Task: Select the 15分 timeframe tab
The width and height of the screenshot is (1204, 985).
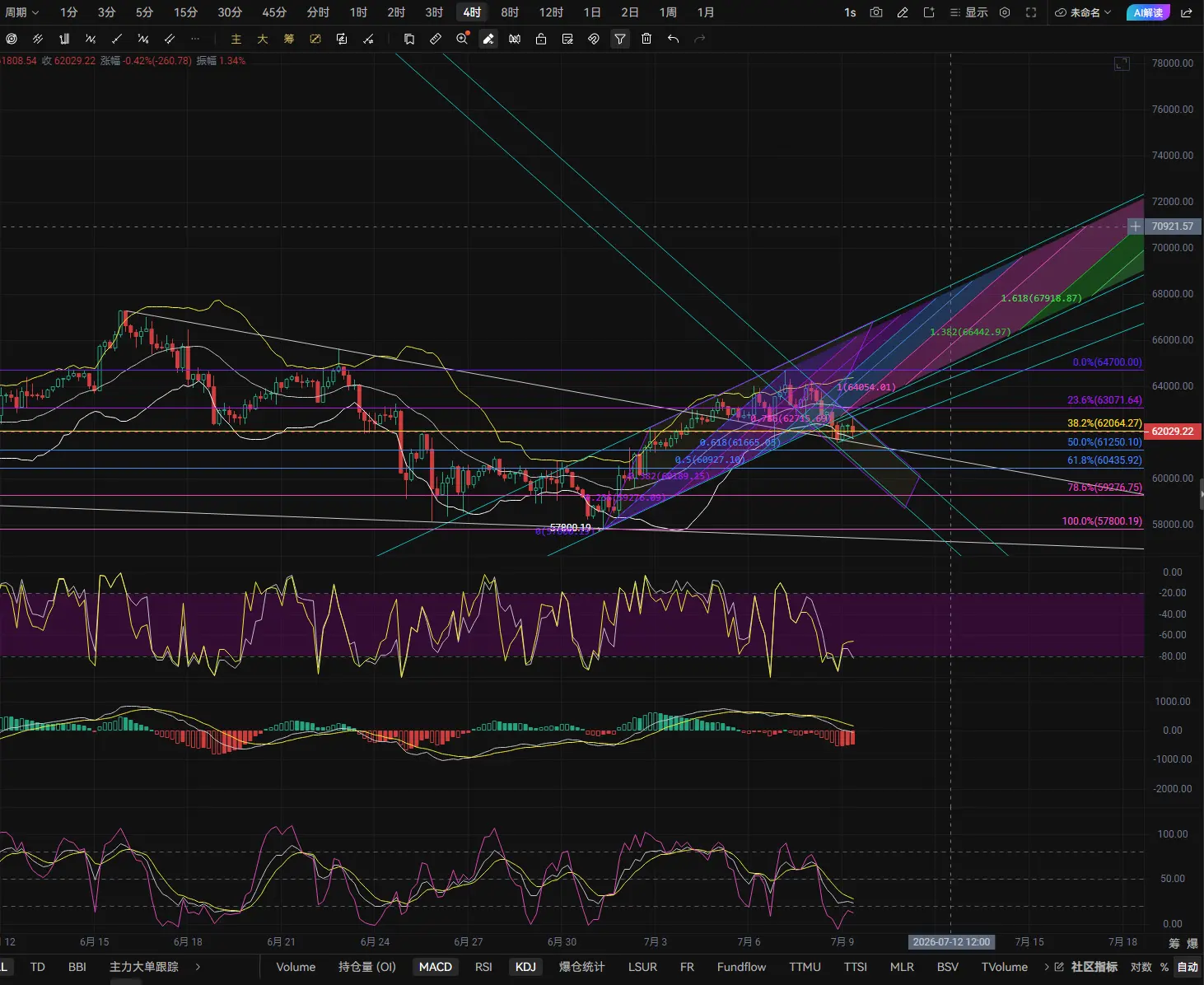Action: tap(186, 12)
